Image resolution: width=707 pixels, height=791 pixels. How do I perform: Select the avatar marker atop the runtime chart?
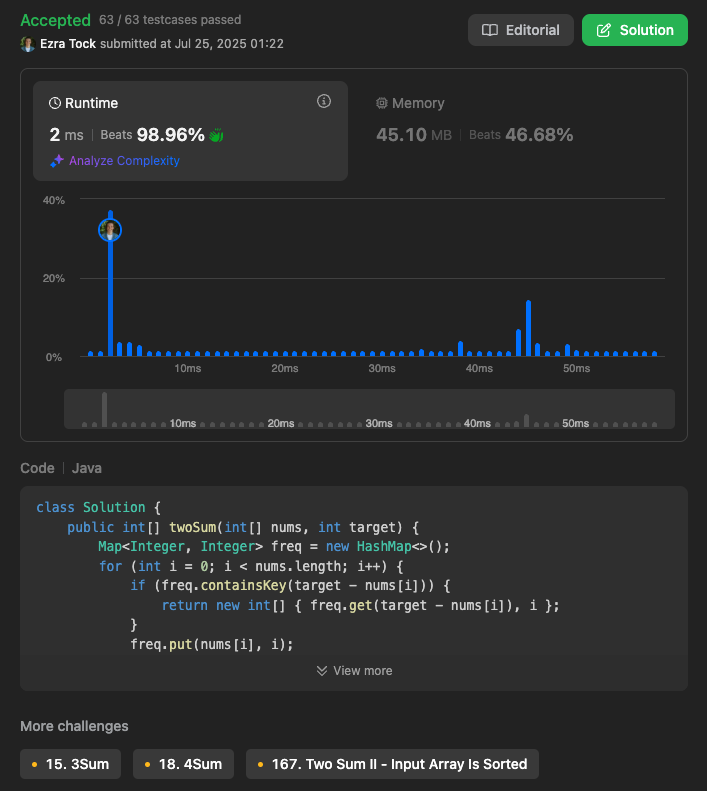point(110,230)
